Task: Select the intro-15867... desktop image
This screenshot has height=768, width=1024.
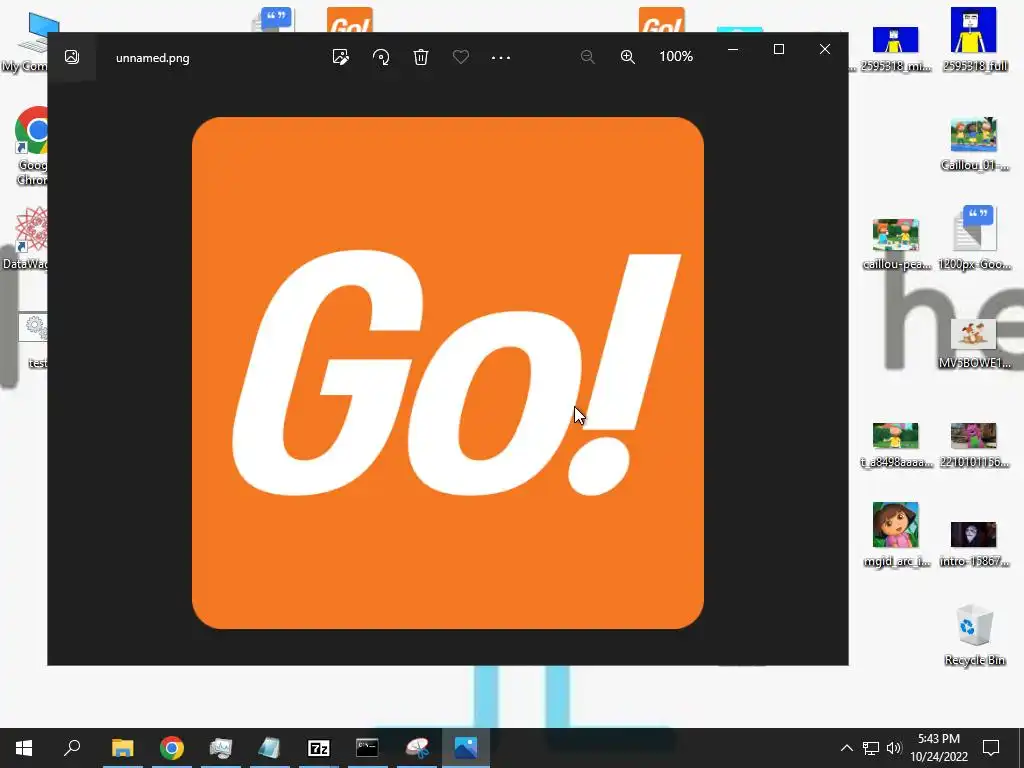Action: (x=974, y=543)
